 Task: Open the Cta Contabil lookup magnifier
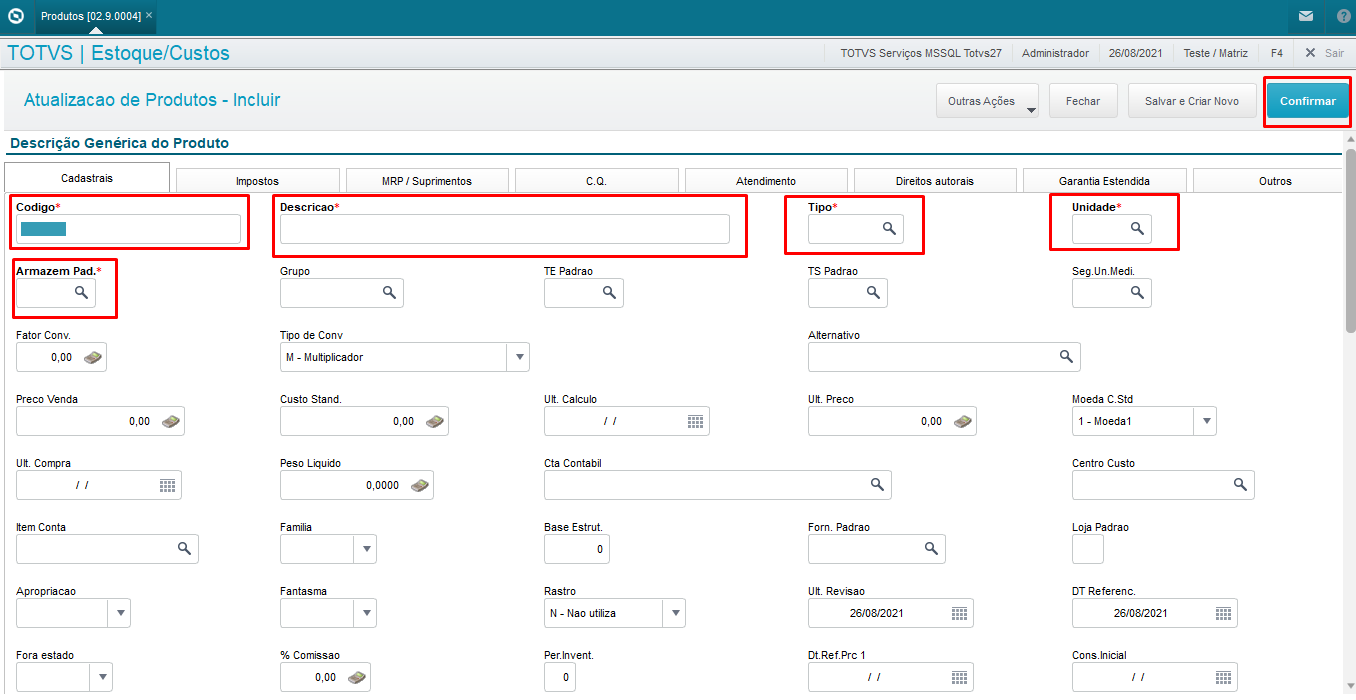click(877, 485)
